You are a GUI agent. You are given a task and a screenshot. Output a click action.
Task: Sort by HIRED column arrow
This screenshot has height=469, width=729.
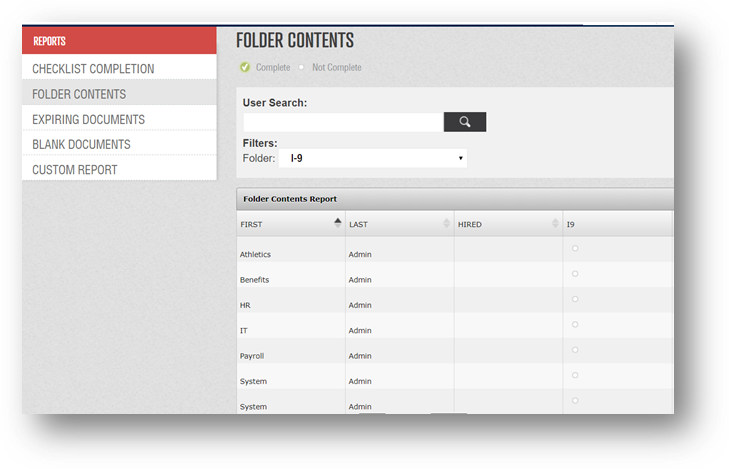tap(555, 223)
